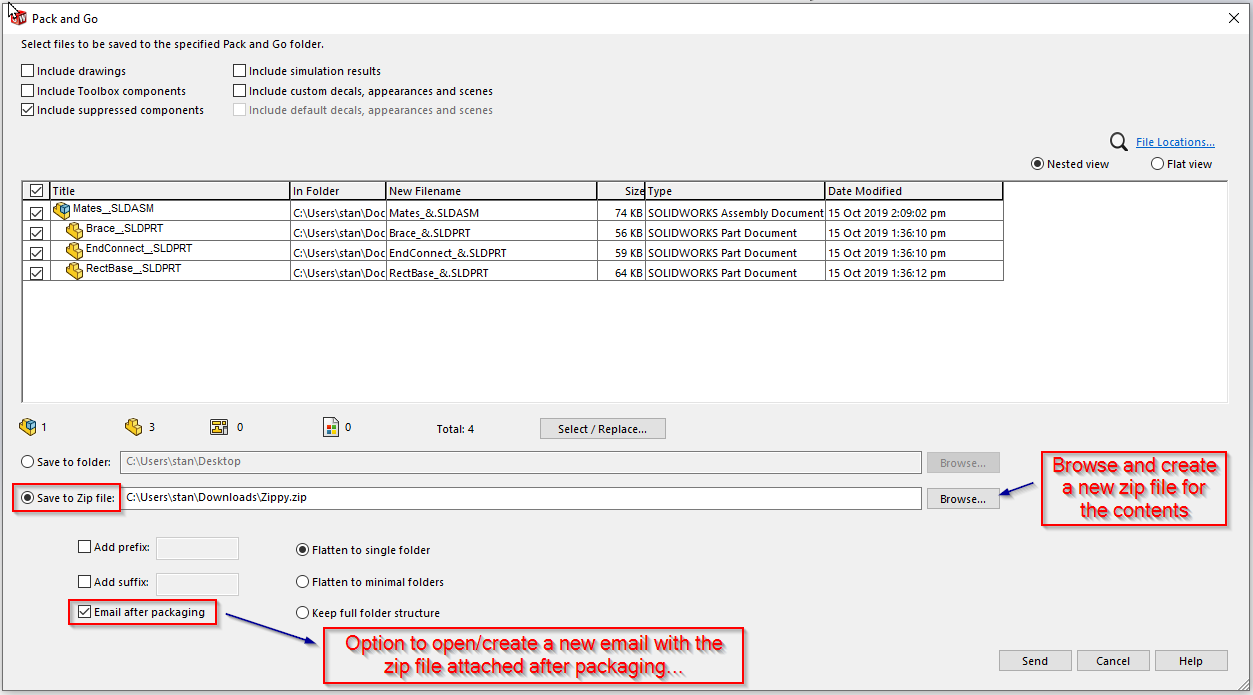
Task: Enable the Add suffix checkbox
Action: click(84, 581)
